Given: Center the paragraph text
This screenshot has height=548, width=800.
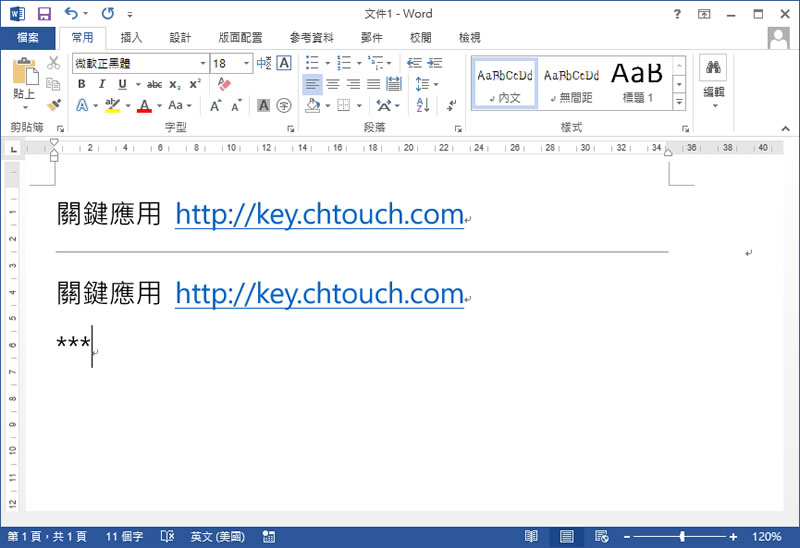Looking at the screenshot, I should 333,84.
